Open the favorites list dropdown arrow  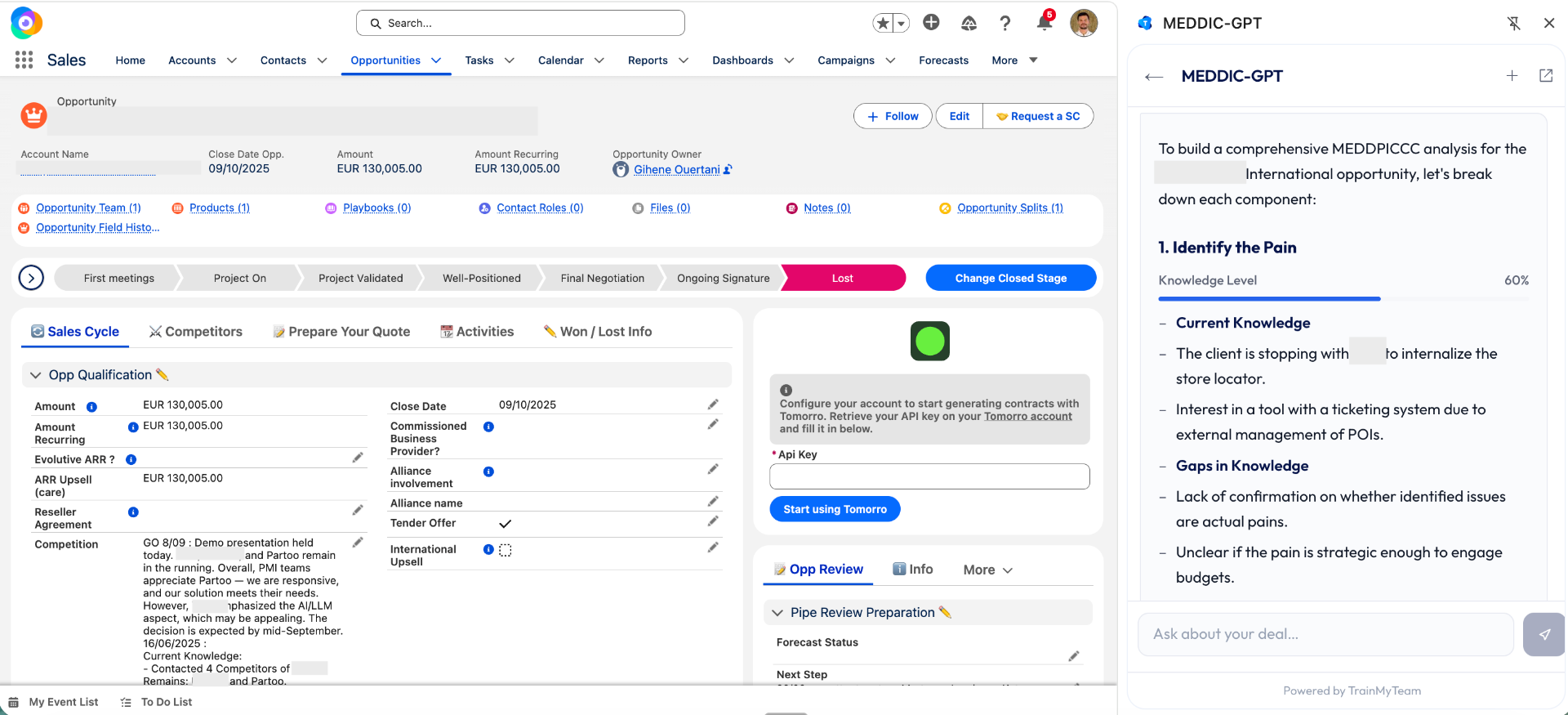902,23
